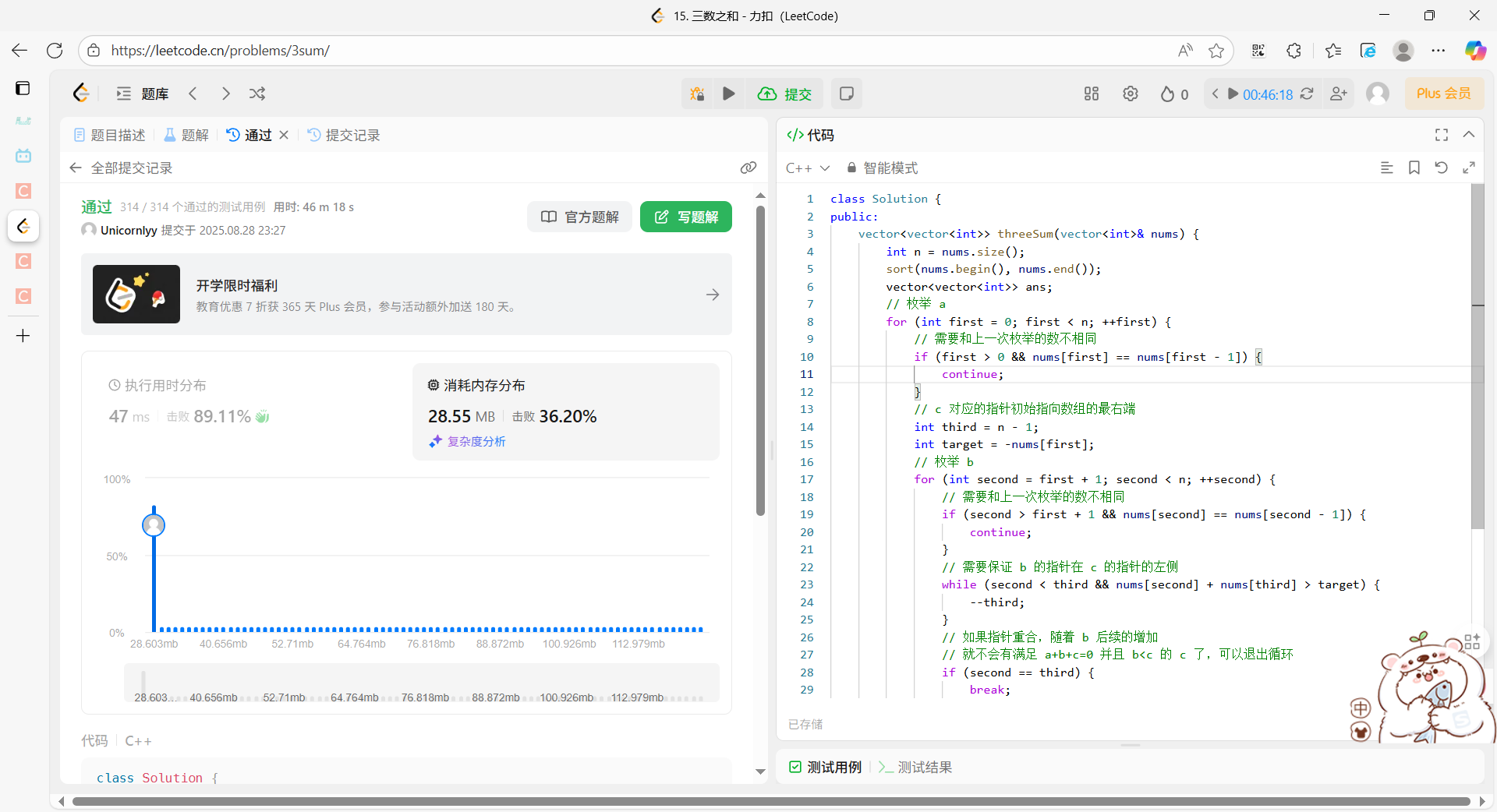This screenshot has height=812, width=1497.
Task: Click the address bar URL
Action: point(221,51)
